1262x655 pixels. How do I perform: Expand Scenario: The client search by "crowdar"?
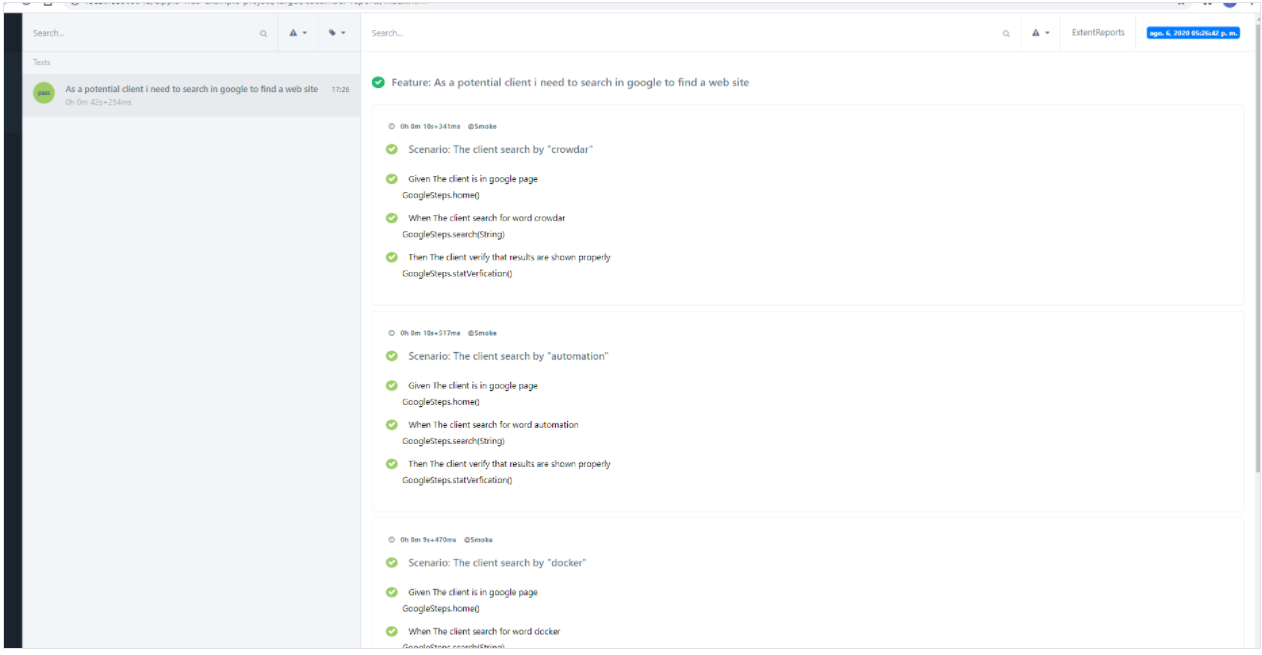pyautogui.click(x=501, y=149)
